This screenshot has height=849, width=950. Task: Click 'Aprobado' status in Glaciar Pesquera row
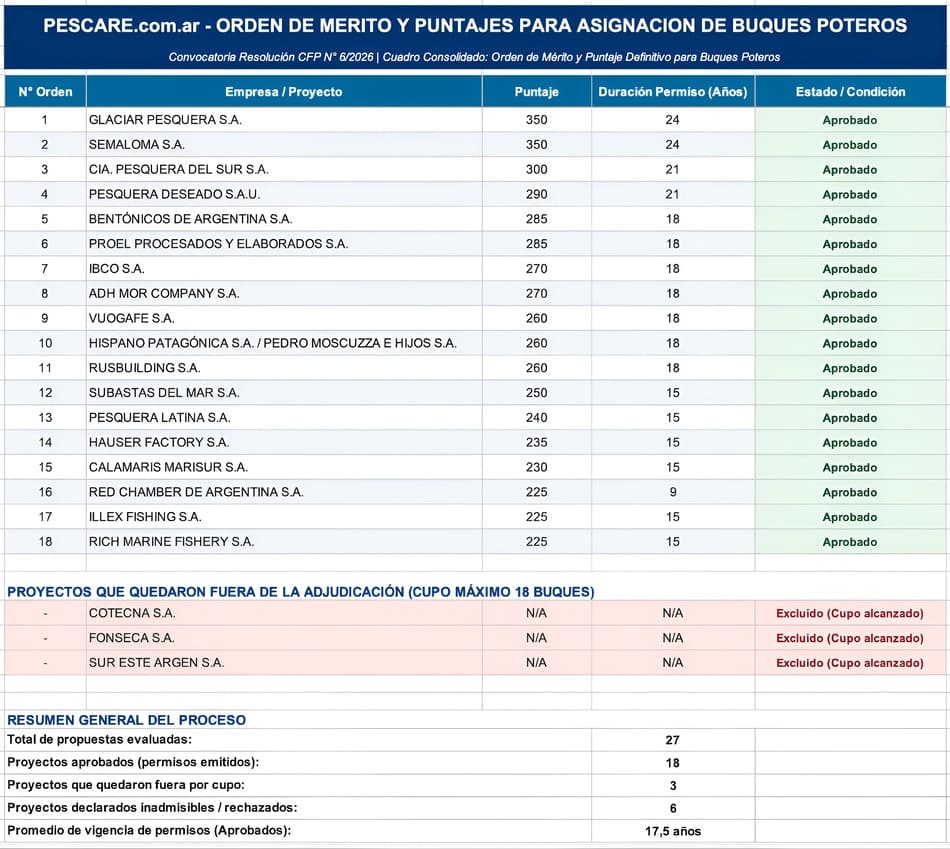850,121
